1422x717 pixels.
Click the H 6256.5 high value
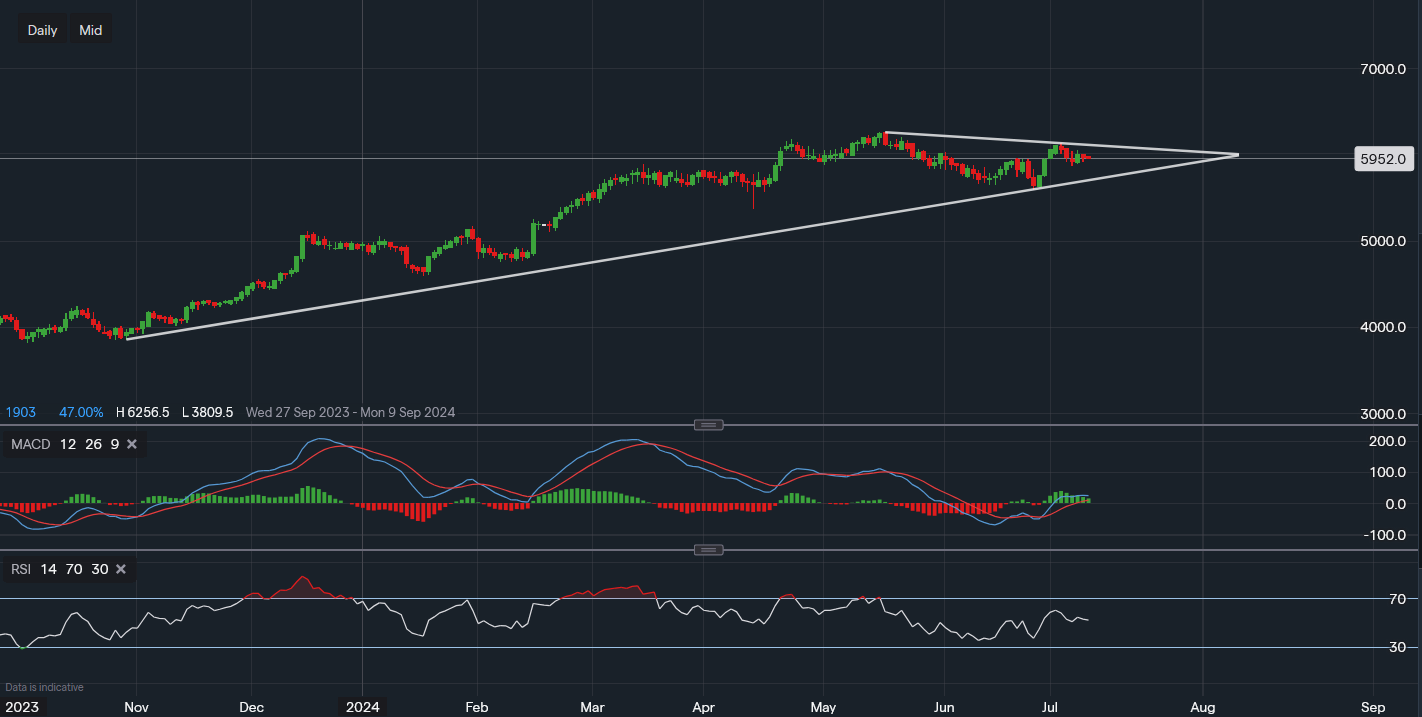144,412
